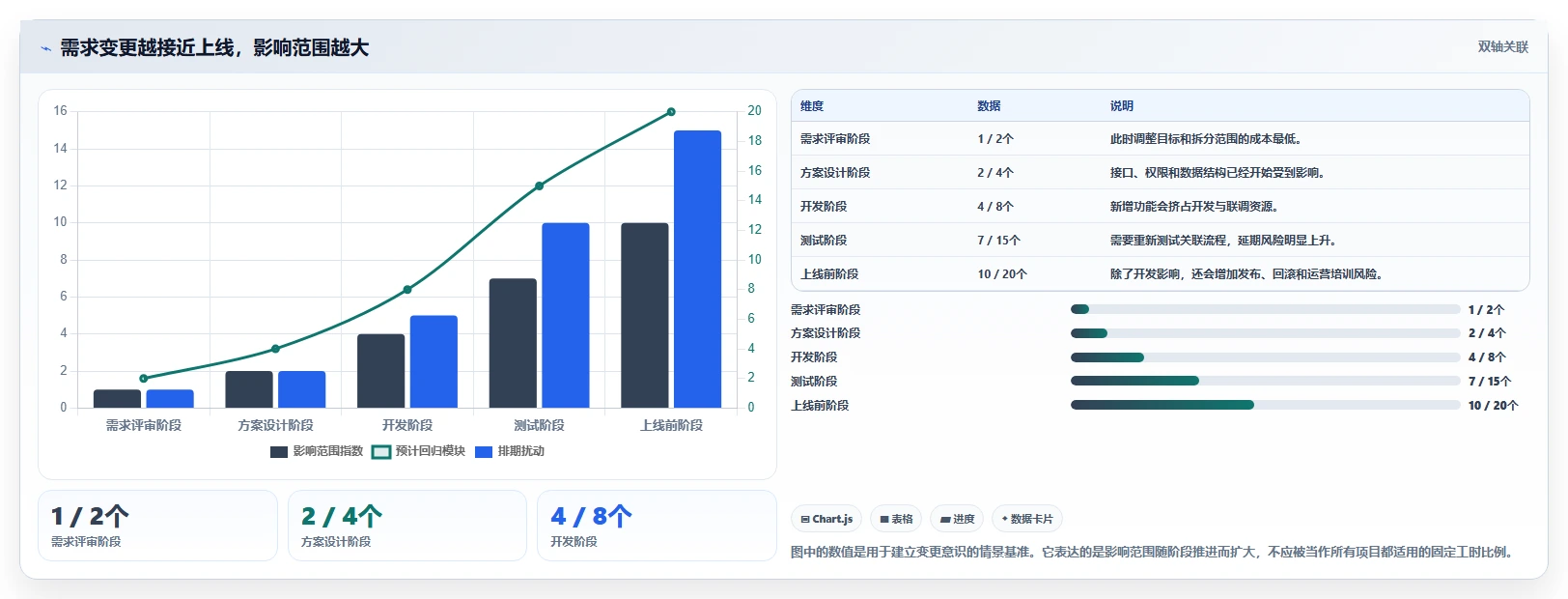This screenshot has width=1568, height=599.
Task: Click 接口、权限和数据结构 description cell
Action: pyautogui.click(x=1219, y=173)
